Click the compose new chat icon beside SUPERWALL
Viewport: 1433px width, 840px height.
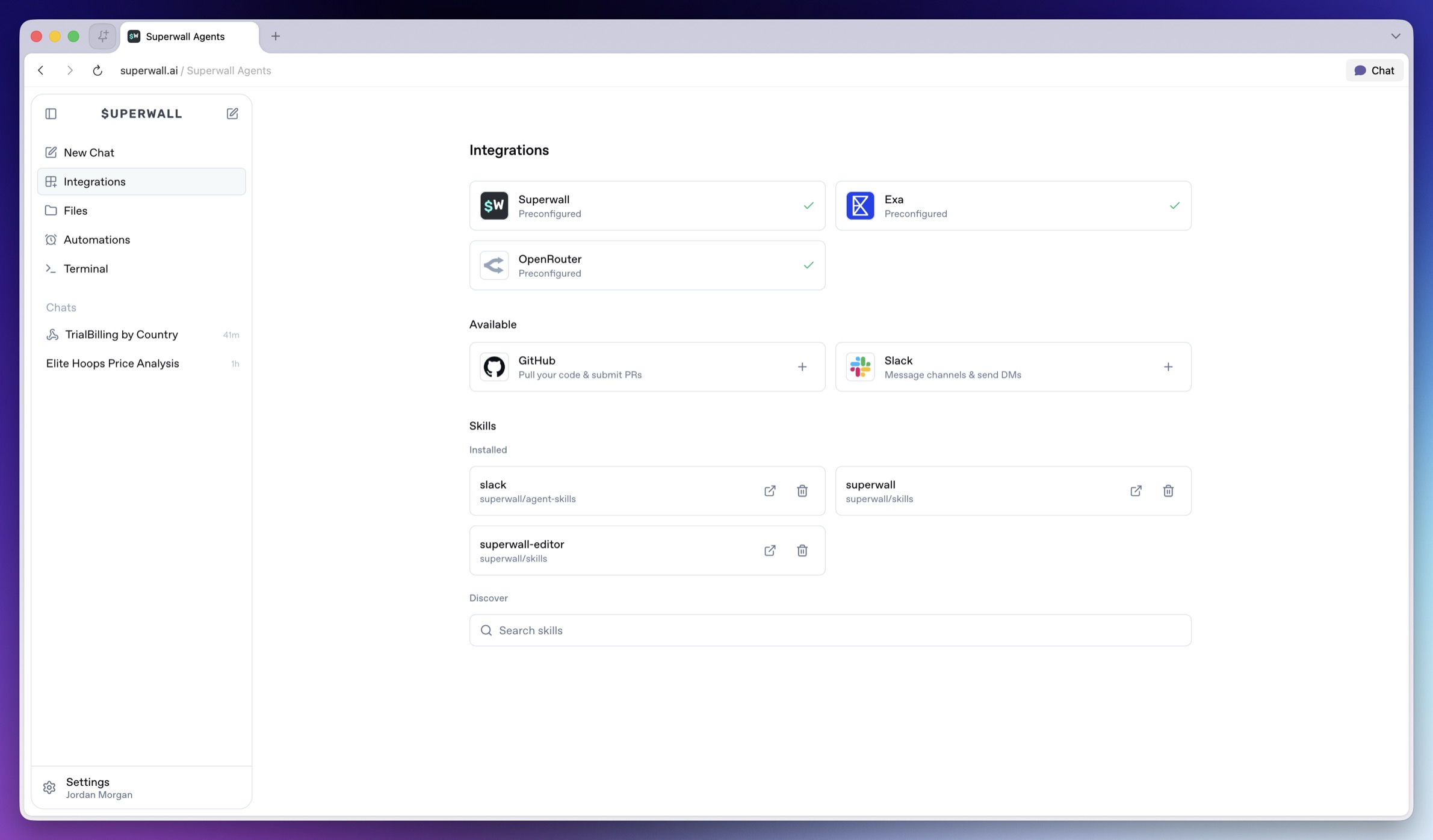coord(232,113)
